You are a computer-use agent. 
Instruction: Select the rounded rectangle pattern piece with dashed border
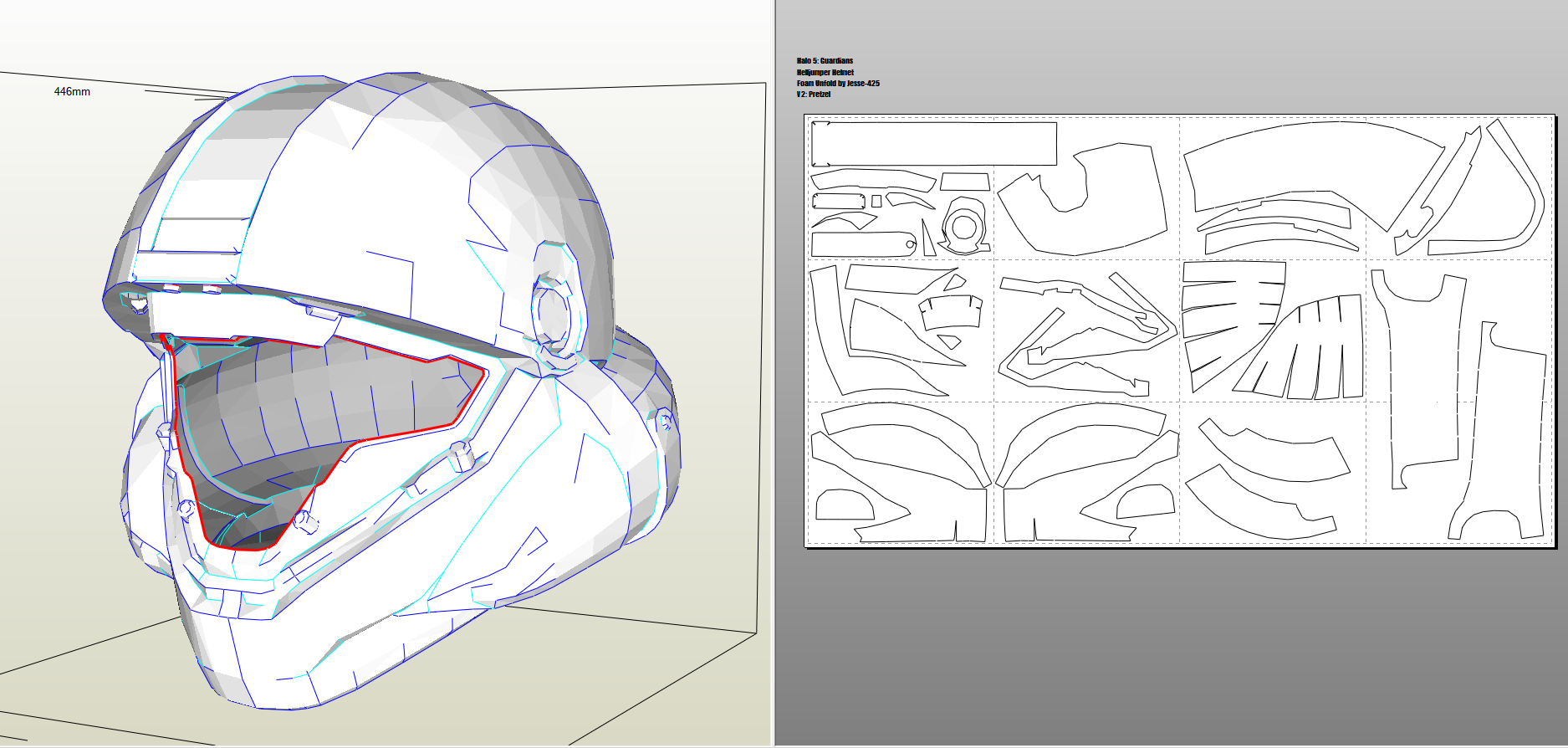[838, 201]
